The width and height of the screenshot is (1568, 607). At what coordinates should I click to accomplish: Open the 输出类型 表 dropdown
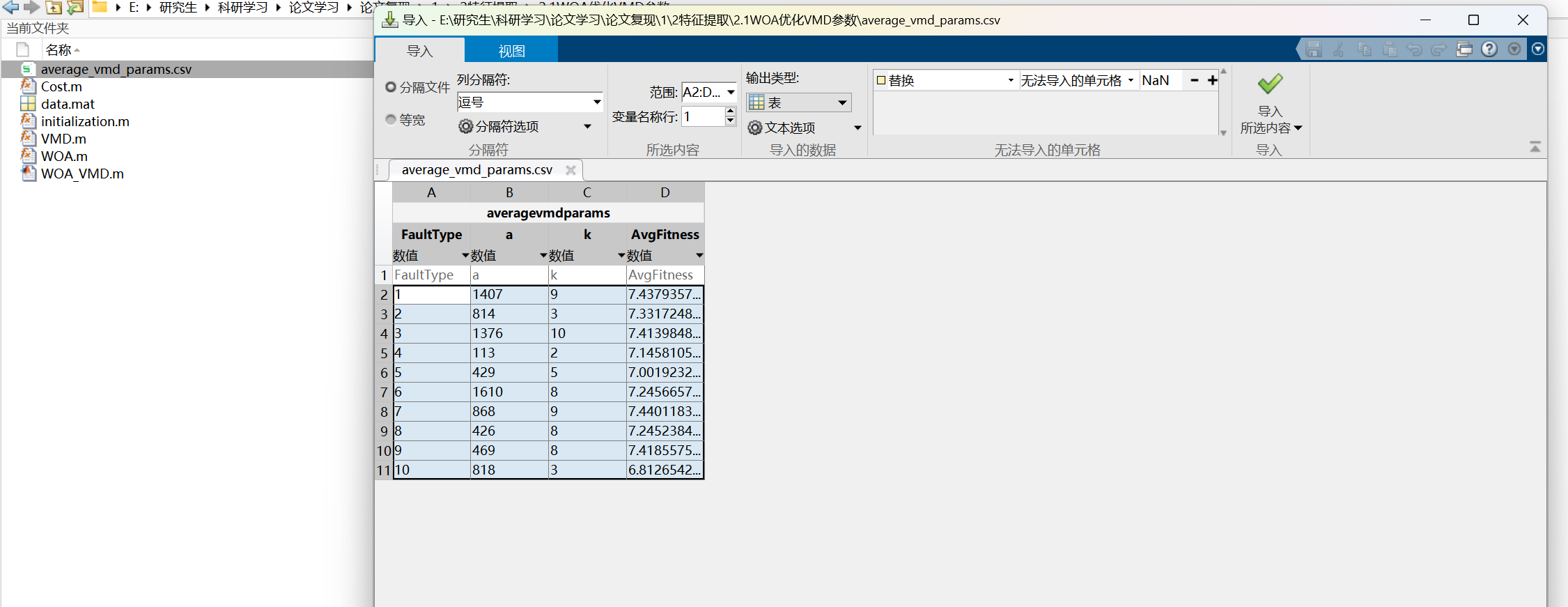(x=798, y=103)
